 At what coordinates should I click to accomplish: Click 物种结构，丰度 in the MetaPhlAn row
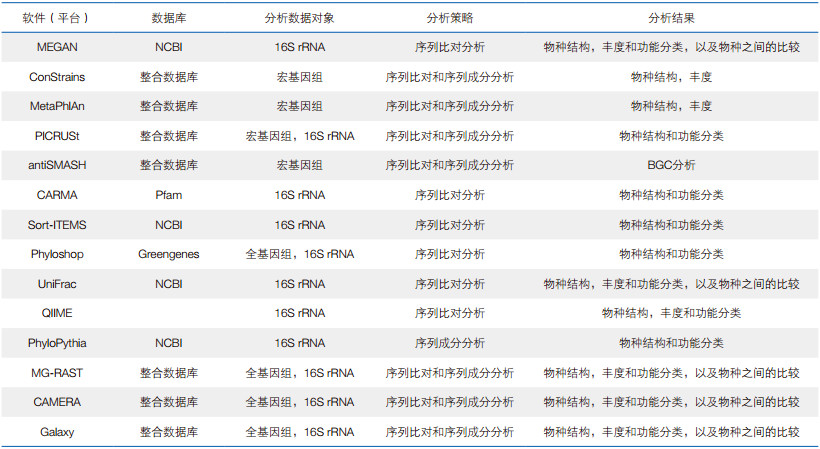pos(671,106)
